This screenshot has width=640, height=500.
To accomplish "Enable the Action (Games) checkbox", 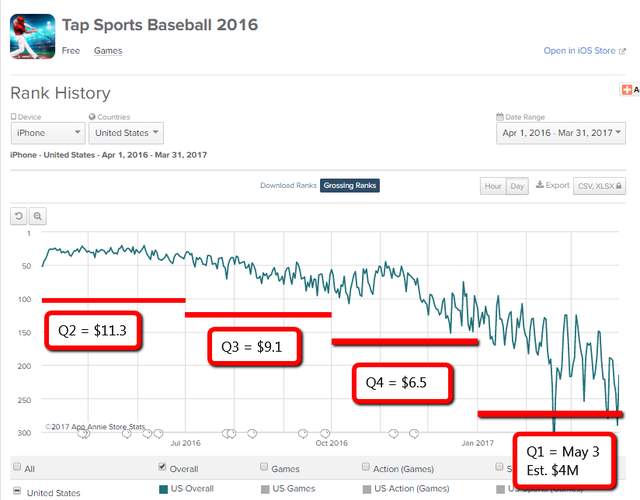I will click(x=366, y=467).
